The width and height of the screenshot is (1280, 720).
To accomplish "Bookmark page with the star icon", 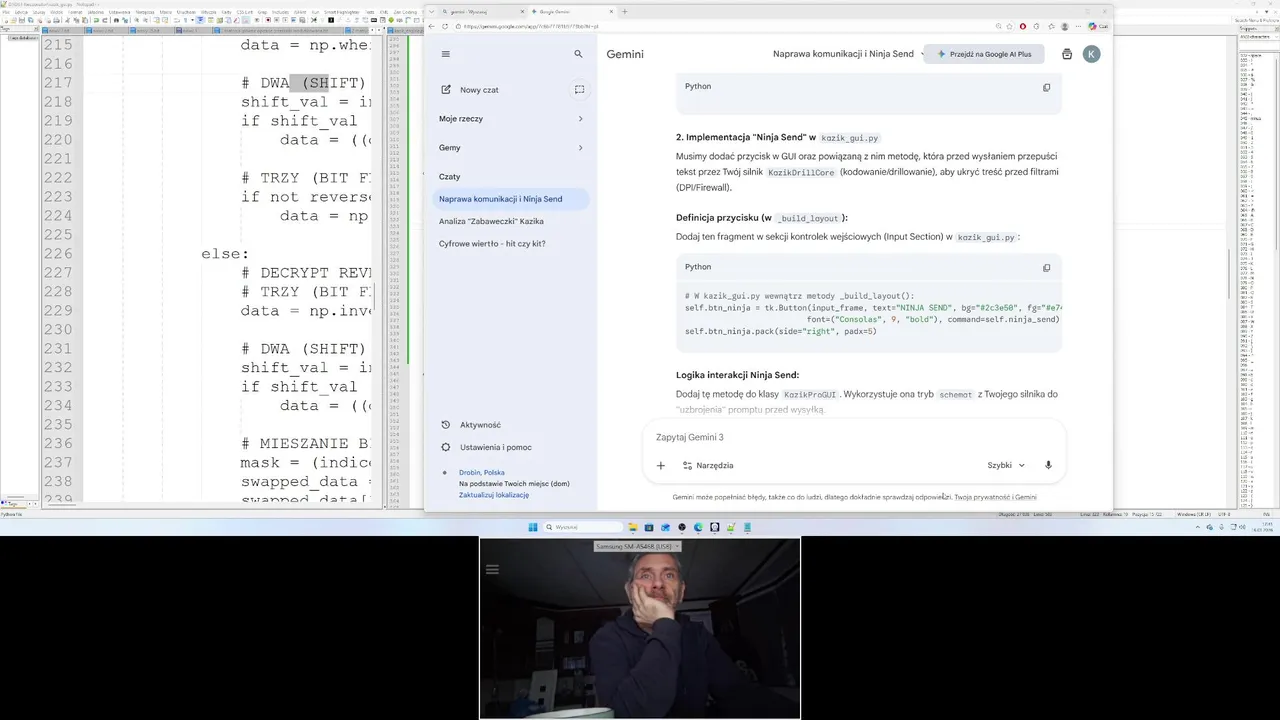I will pyautogui.click(x=1010, y=26).
